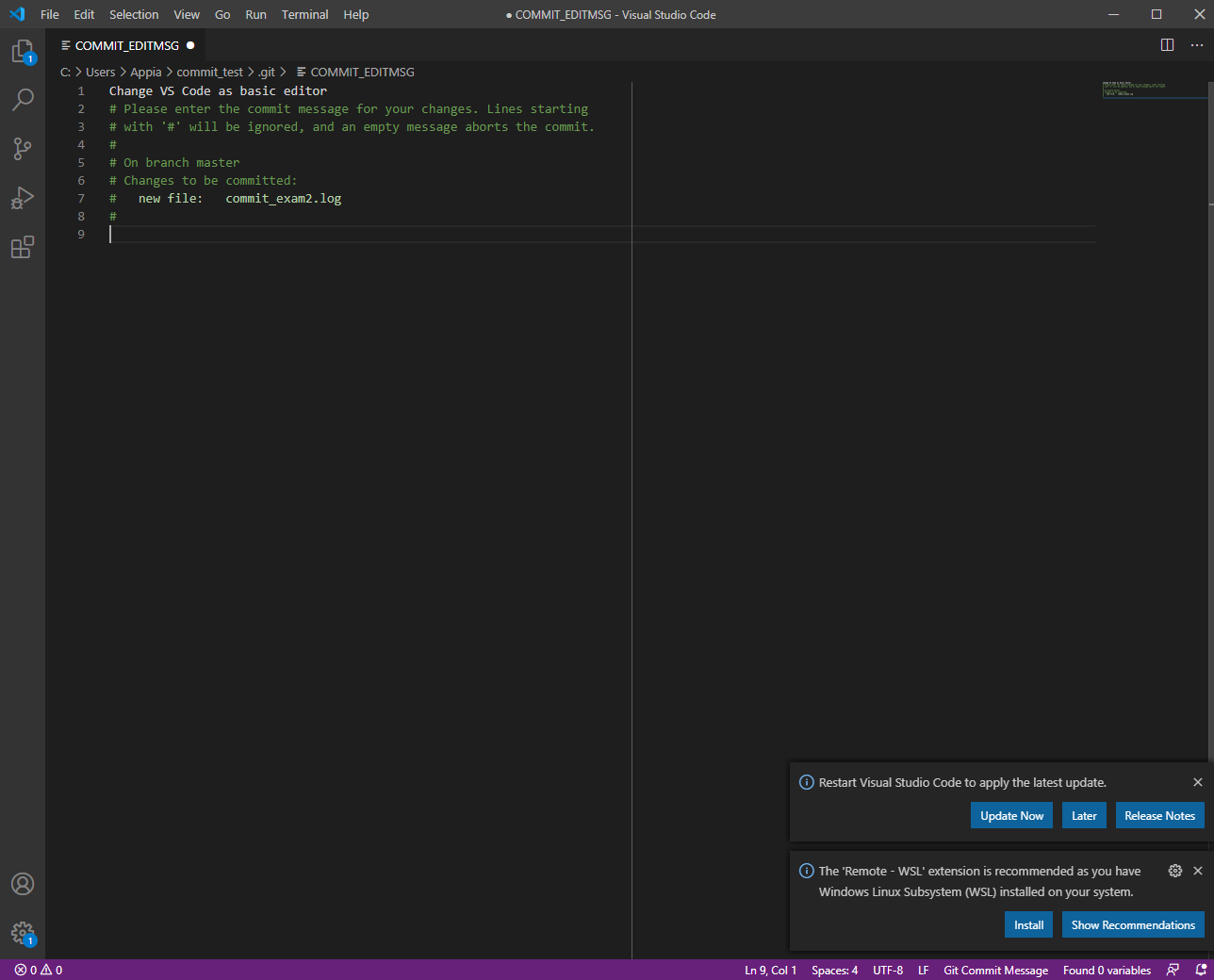Open the Go menu
1214x980 pixels.
point(222,14)
